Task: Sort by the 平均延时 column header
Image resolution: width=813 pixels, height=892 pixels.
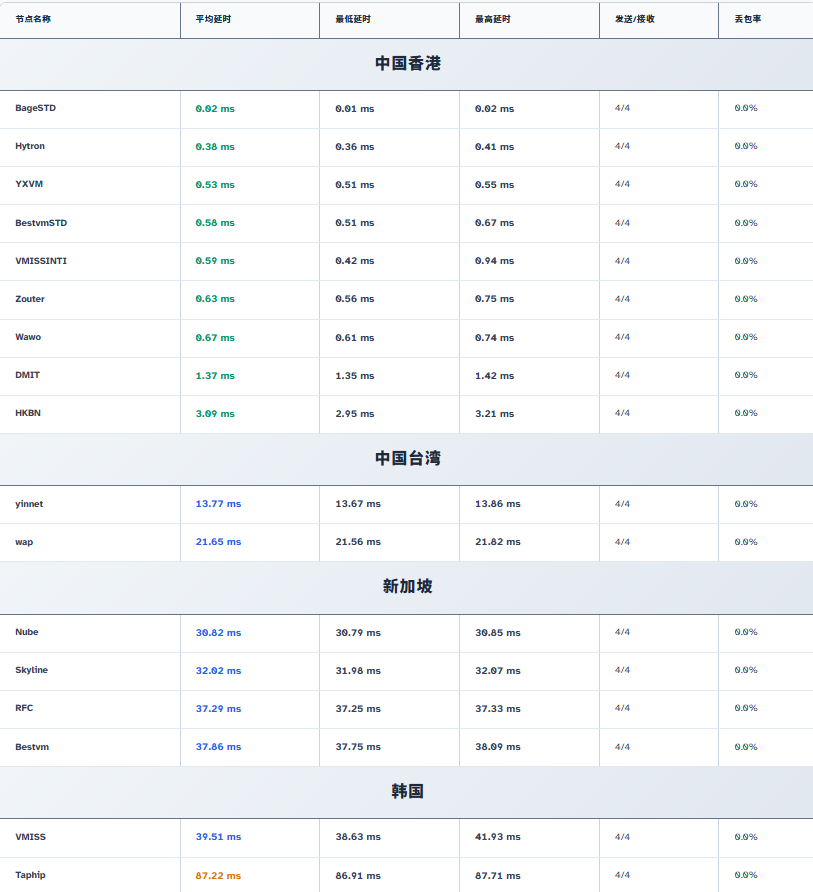Action: pyautogui.click(x=213, y=19)
